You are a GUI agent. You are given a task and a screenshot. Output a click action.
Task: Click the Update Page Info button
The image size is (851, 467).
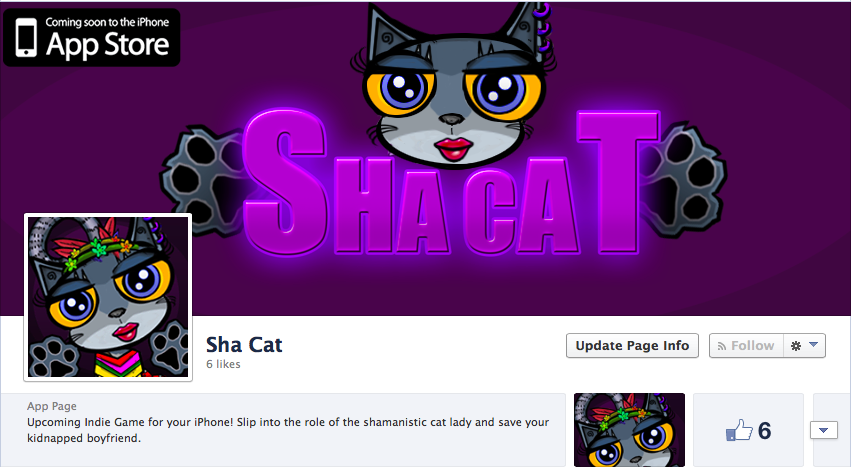632,346
